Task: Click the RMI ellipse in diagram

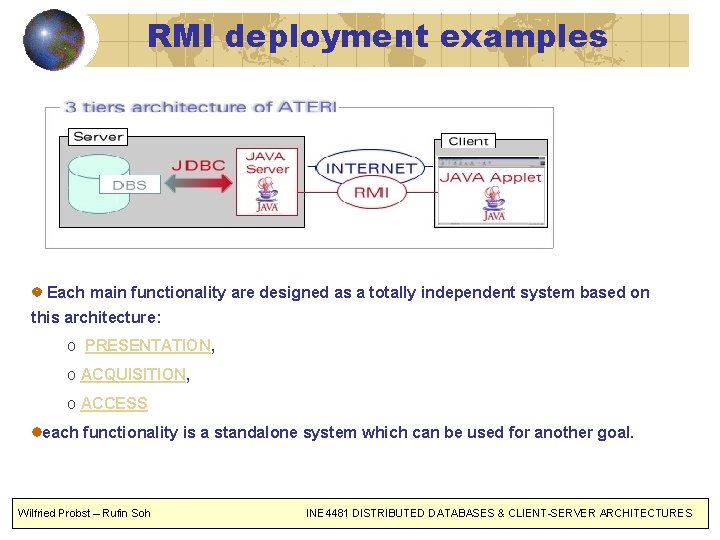Action: [371, 192]
